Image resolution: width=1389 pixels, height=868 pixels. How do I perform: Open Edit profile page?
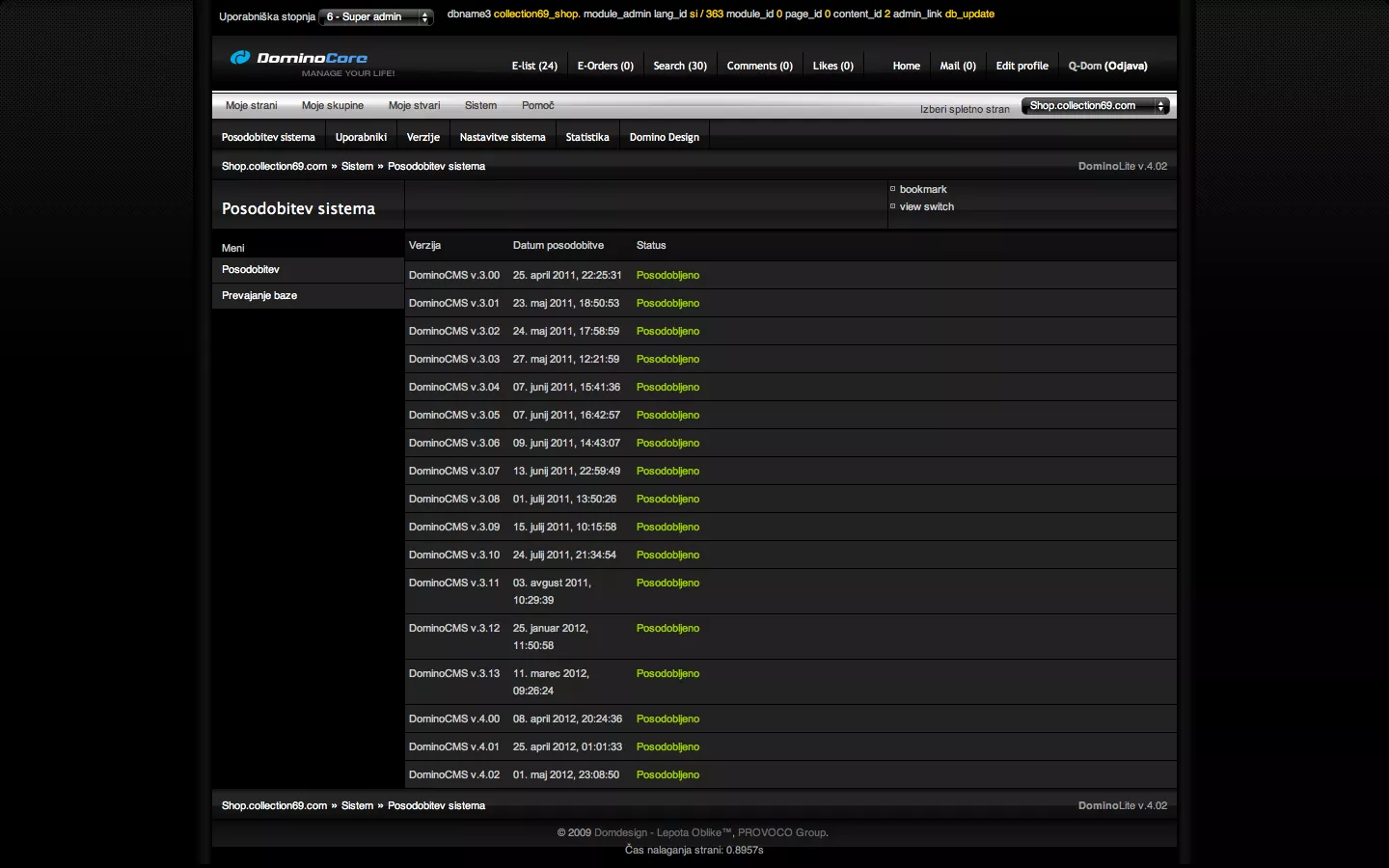[x=1021, y=66]
